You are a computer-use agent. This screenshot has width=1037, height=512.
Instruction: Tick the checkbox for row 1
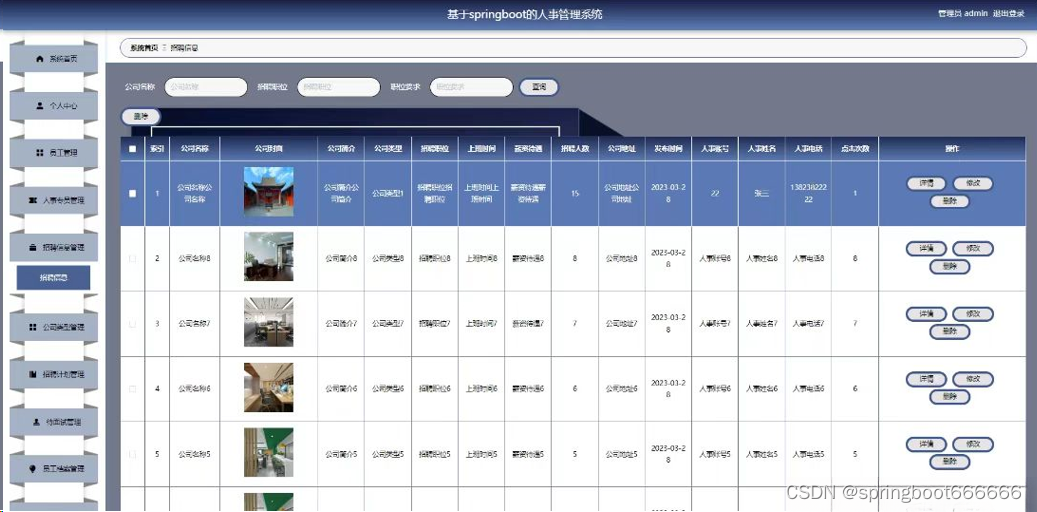[132, 194]
